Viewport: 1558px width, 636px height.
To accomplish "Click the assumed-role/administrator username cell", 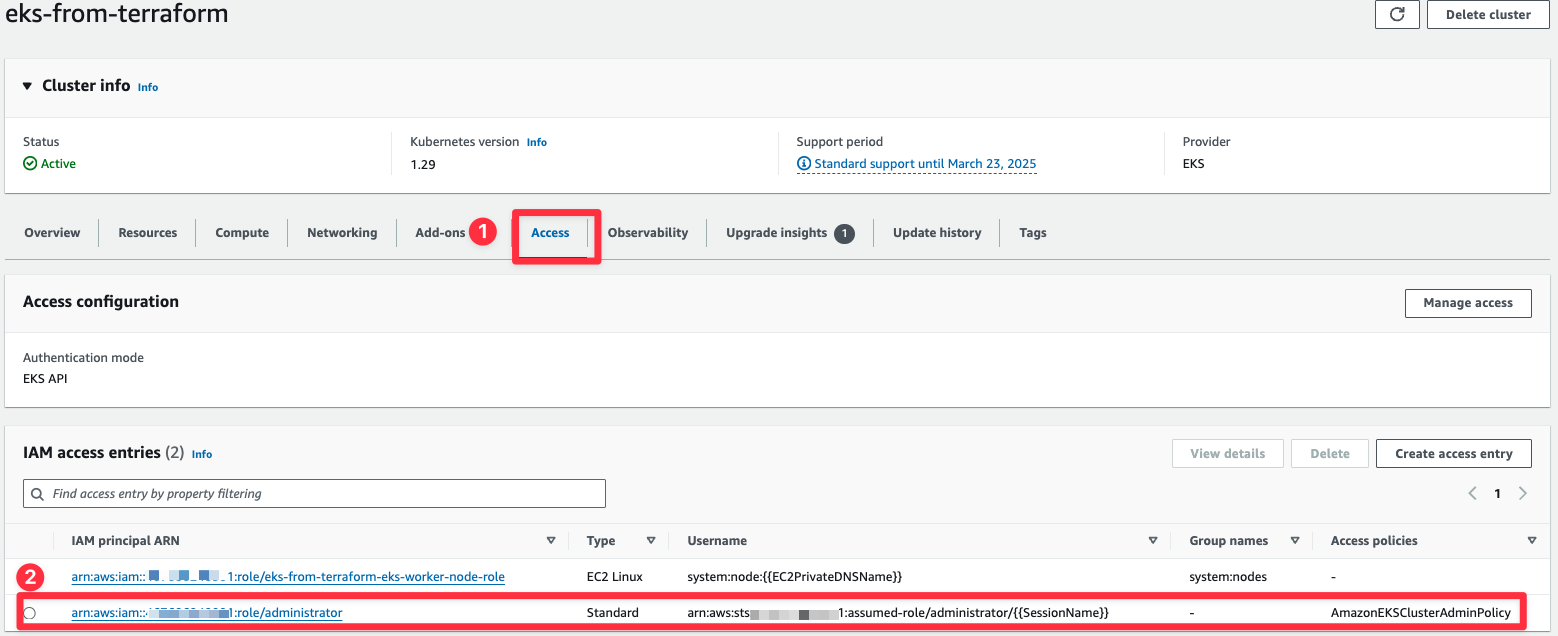I will pos(898,613).
